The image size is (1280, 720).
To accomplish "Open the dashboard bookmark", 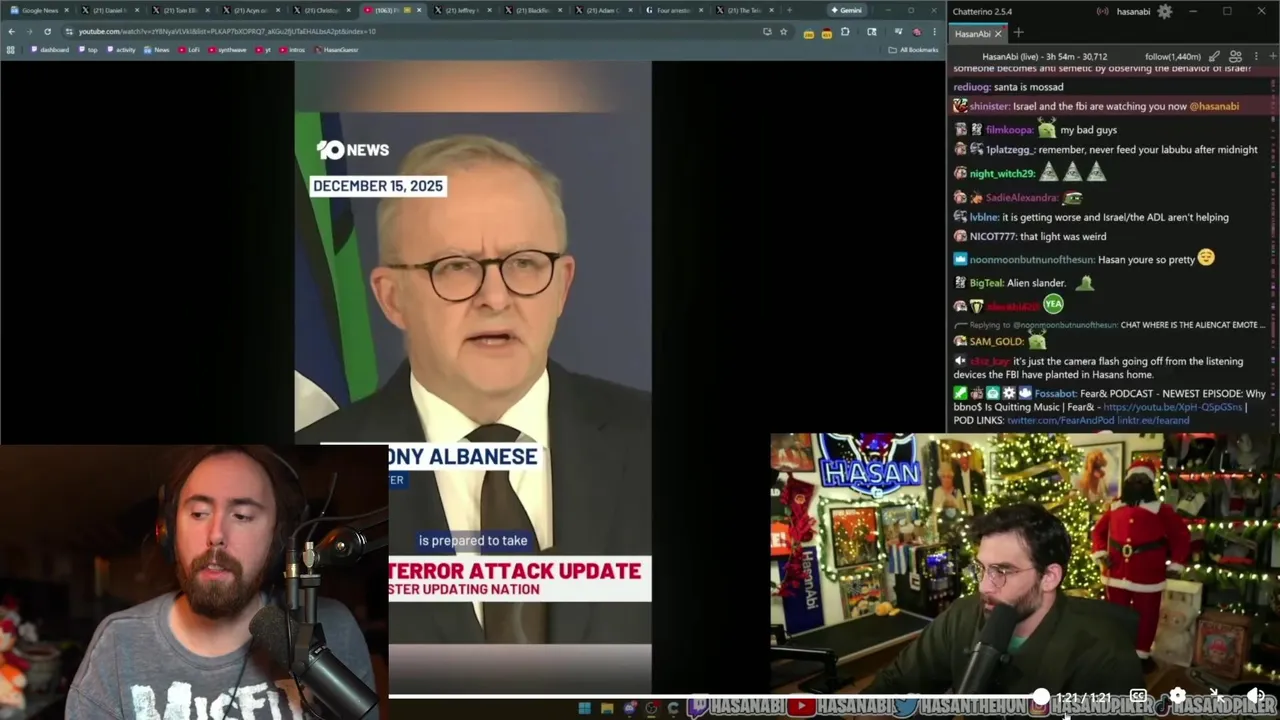I will tap(50, 49).
